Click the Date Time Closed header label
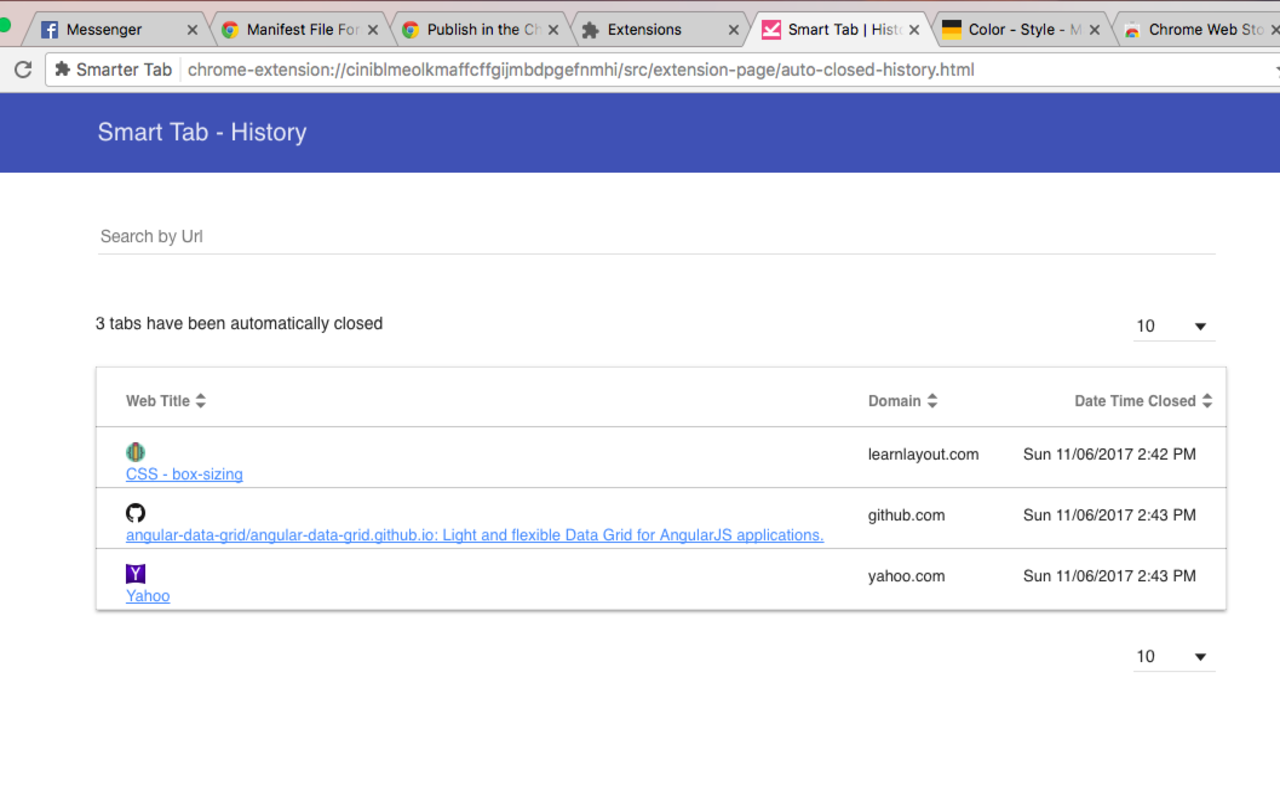The image size is (1280, 800). [1135, 401]
